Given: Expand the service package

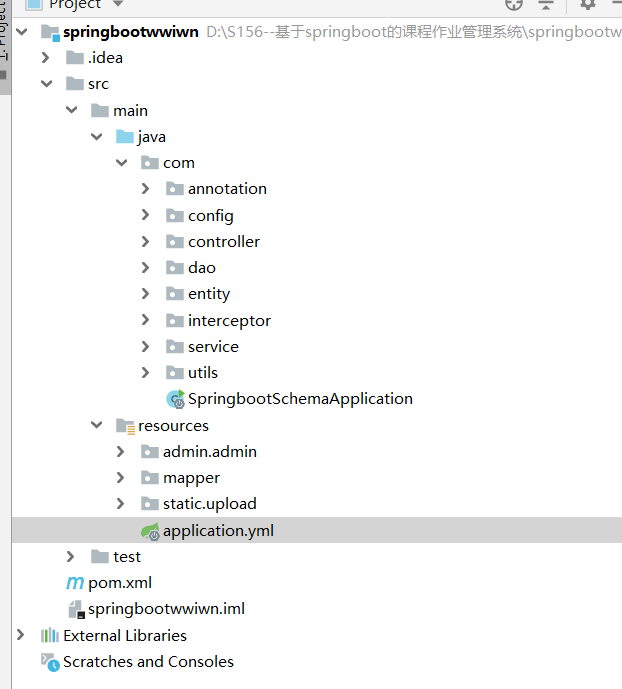Looking at the screenshot, I should (x=145, y=347).
